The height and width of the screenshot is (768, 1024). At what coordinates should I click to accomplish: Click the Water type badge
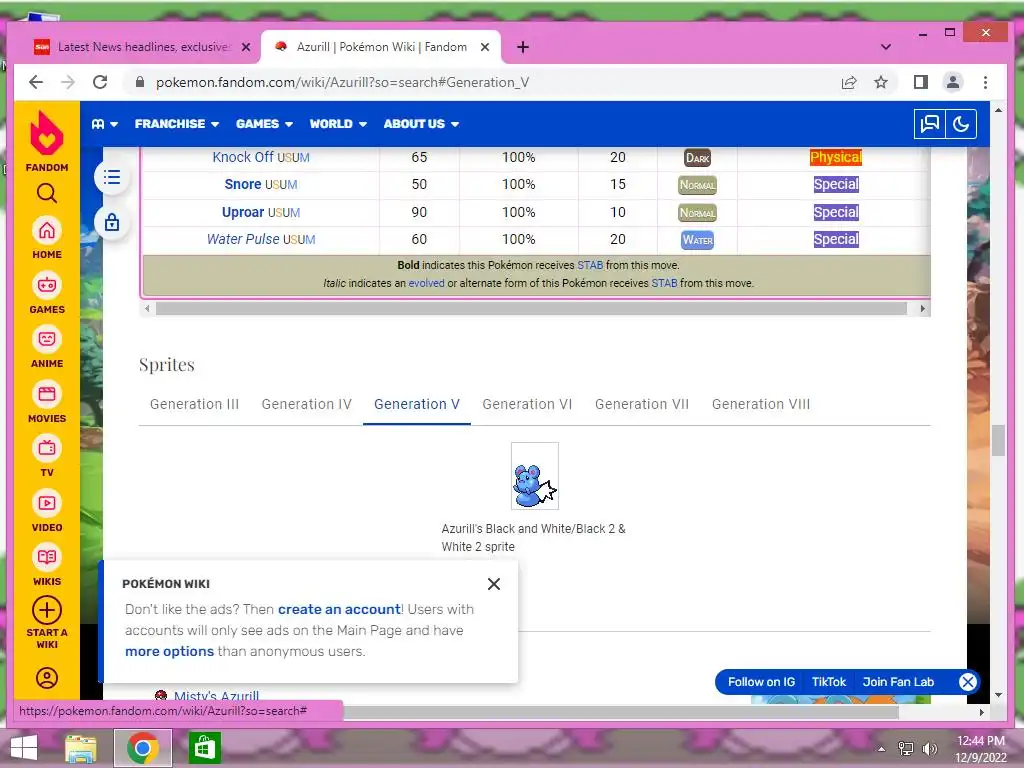[697, 240]
